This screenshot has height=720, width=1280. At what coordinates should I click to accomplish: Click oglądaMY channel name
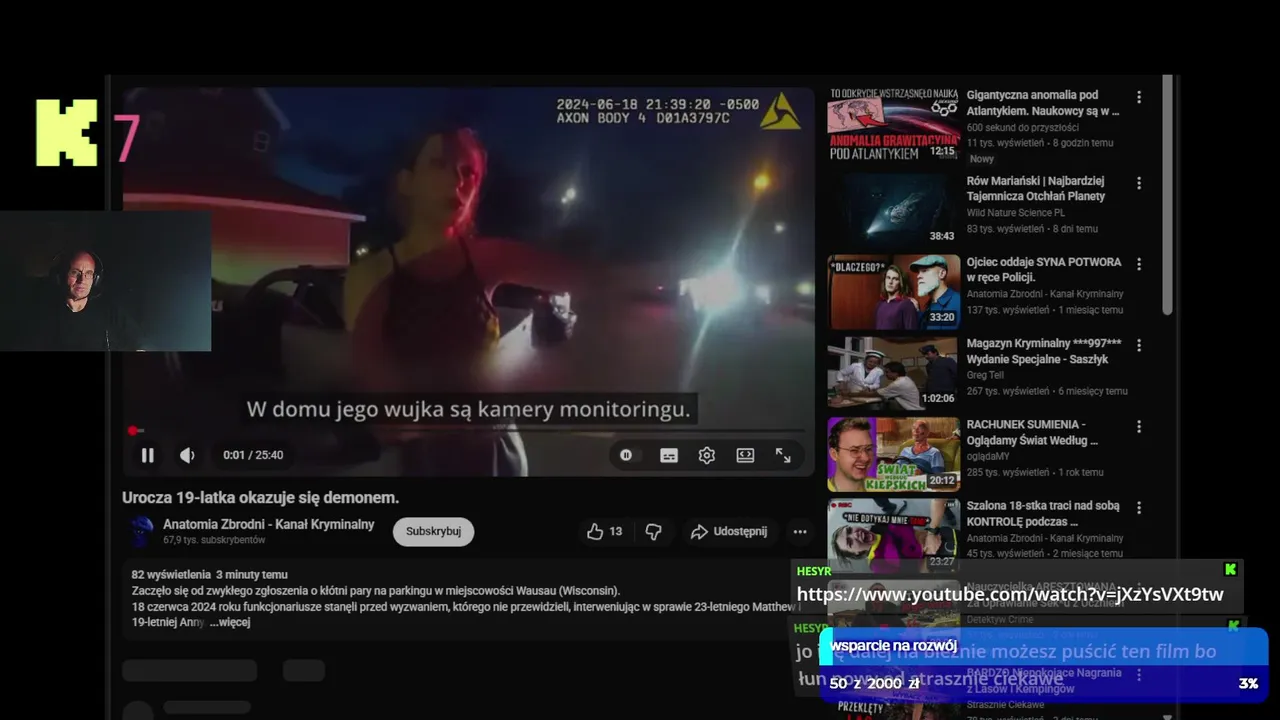[988, 456]
